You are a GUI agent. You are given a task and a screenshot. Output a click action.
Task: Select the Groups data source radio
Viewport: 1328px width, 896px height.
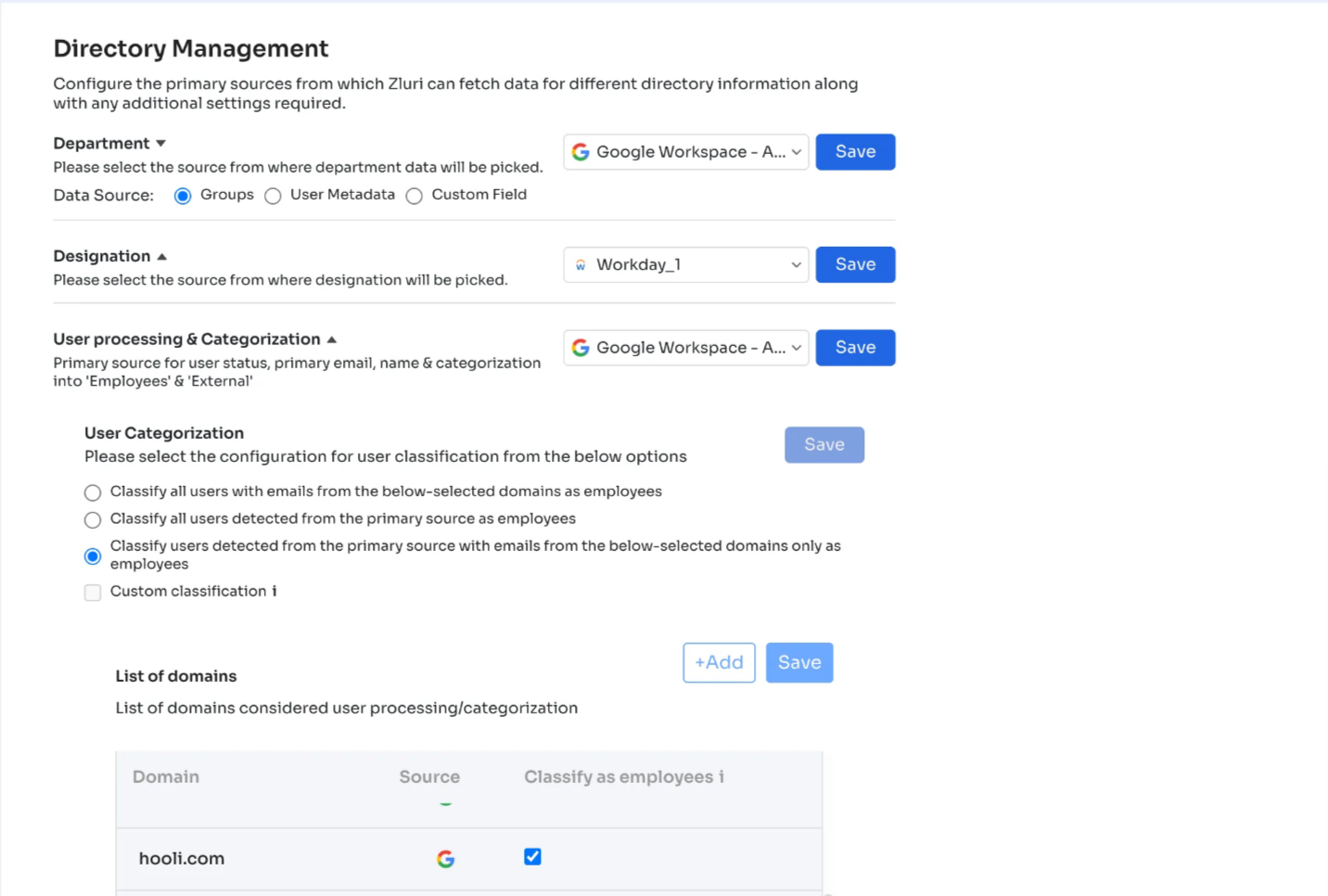183,196
